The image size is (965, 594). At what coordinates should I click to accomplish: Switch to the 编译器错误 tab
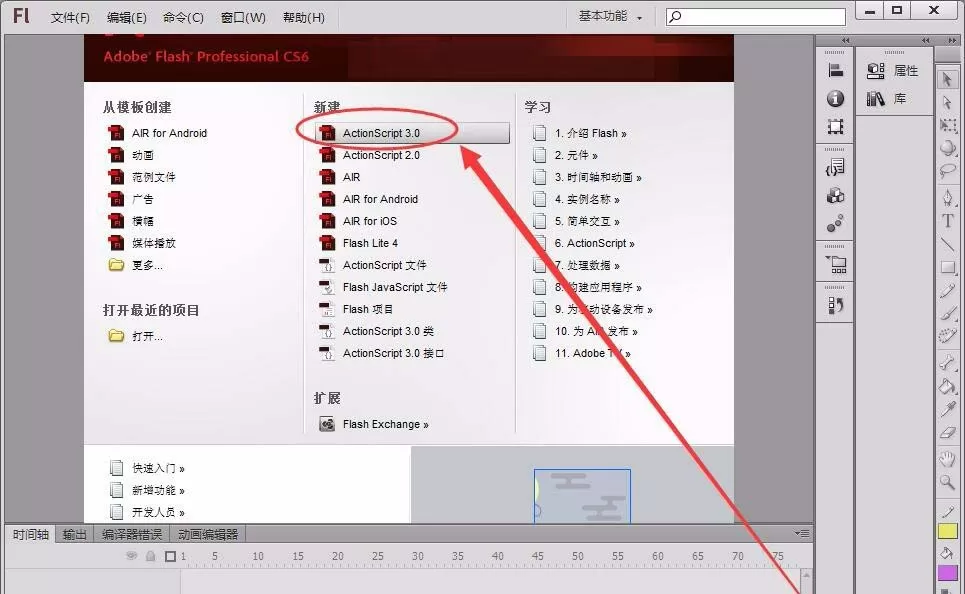coord(132,534)
